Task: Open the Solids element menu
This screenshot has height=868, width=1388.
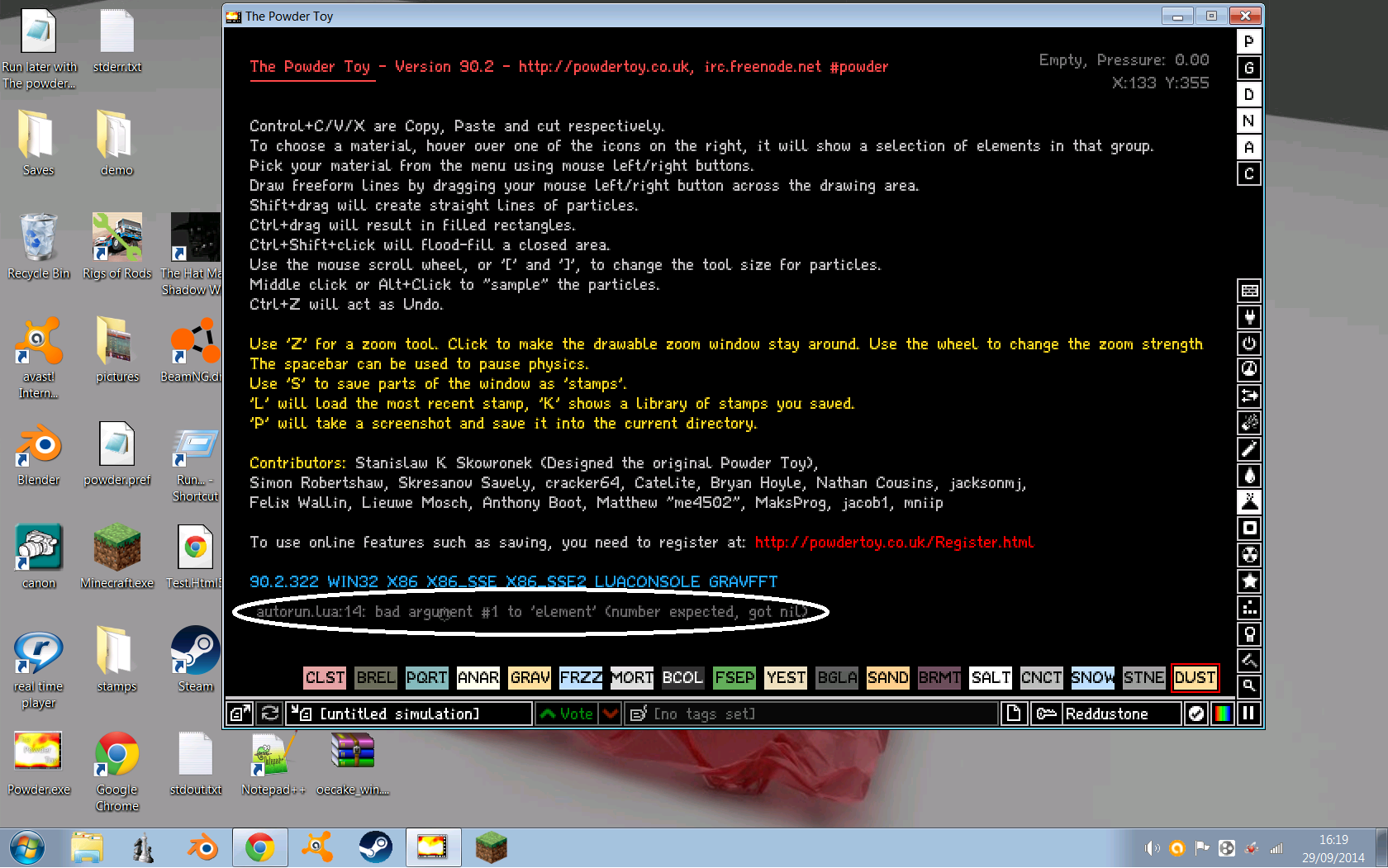Action: [1249, 529]
